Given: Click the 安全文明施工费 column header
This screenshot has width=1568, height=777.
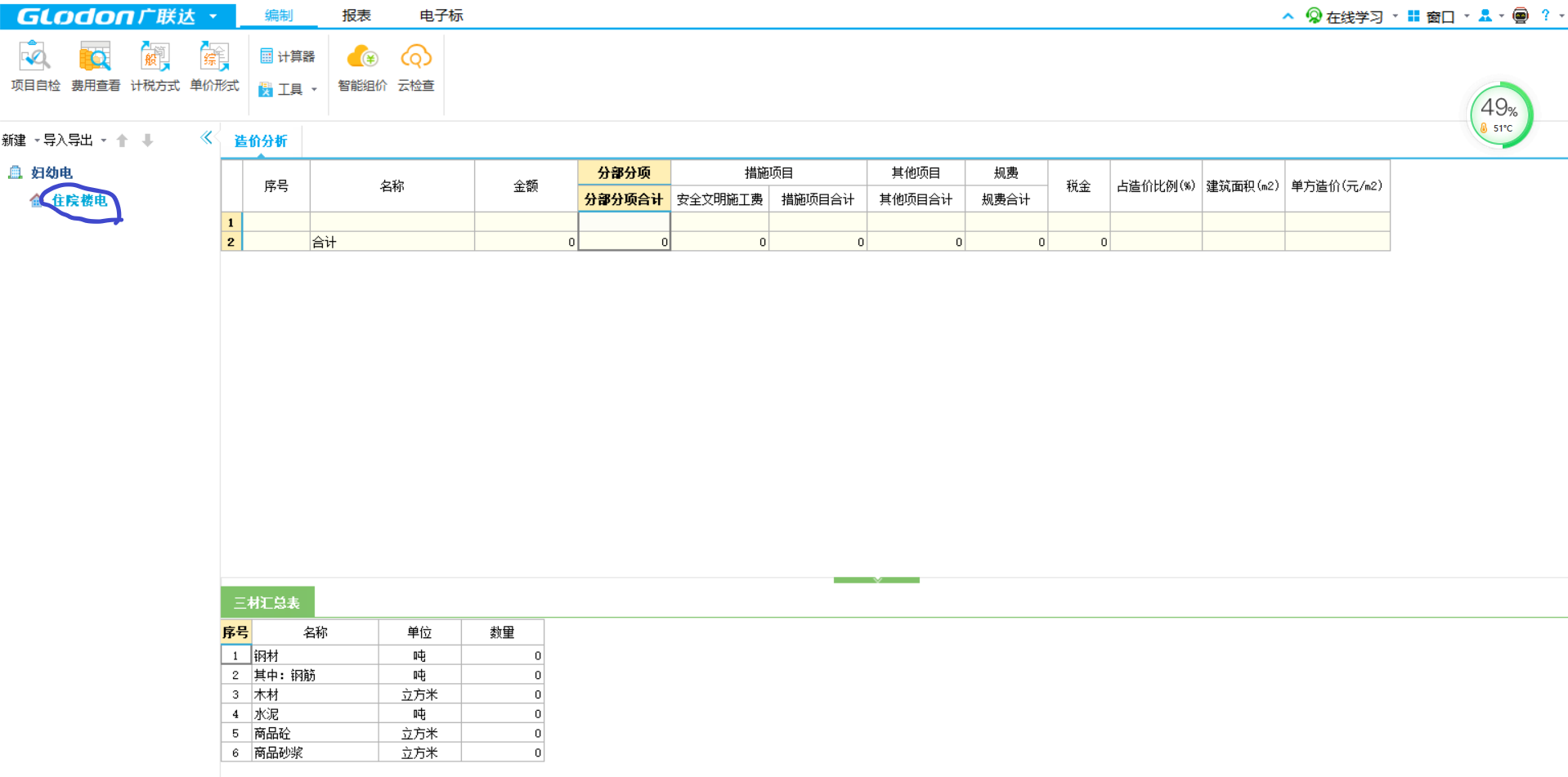Looking at the screenshot, I should pyautogui.click(x=719, y=199).
